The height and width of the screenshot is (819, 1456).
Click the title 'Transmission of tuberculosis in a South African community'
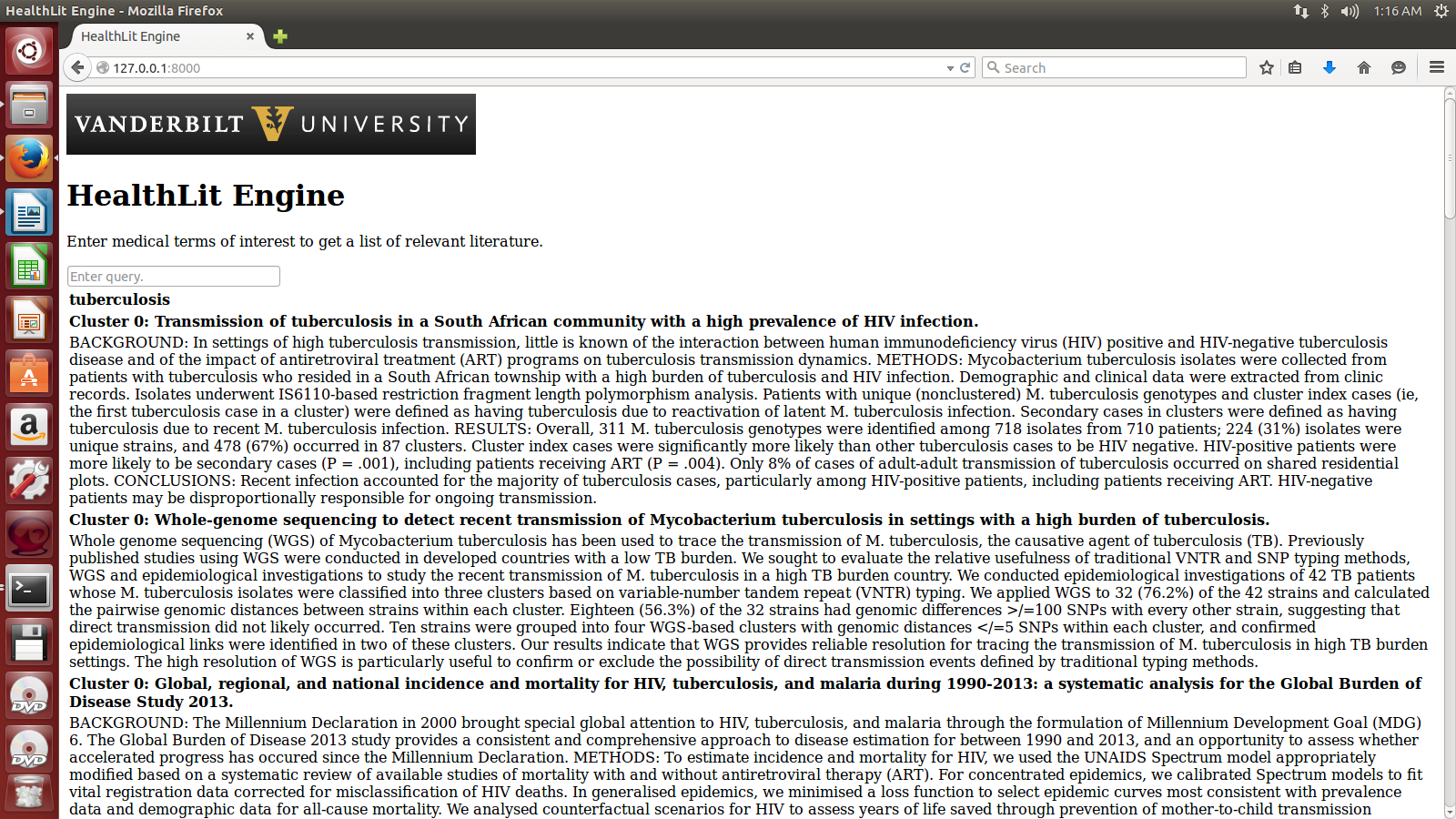pos(523,321)
